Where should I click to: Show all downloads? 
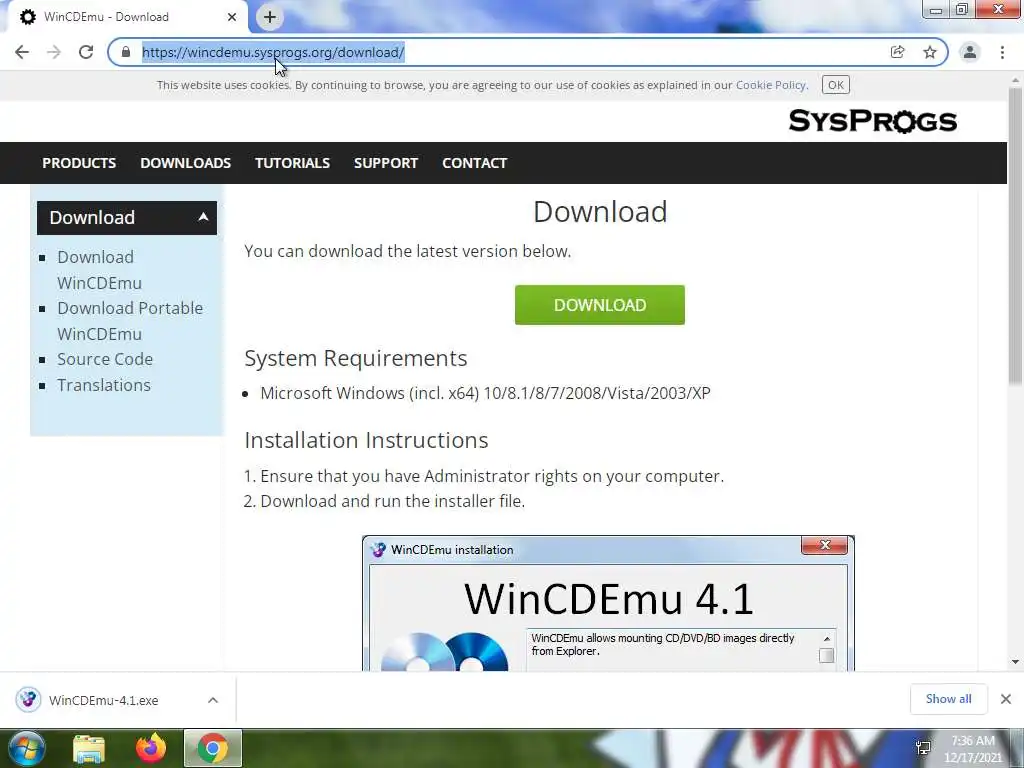pos(948,699)
